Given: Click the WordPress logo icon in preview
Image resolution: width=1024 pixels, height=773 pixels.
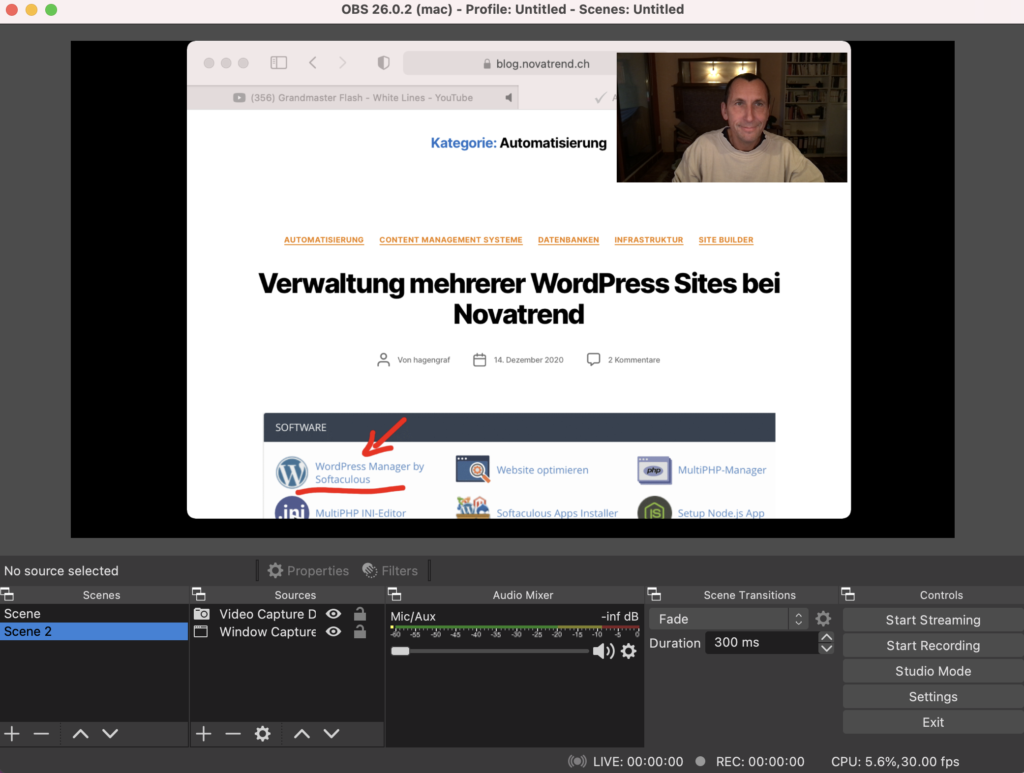Looking at the screenshot, I should tap(291, 473).
